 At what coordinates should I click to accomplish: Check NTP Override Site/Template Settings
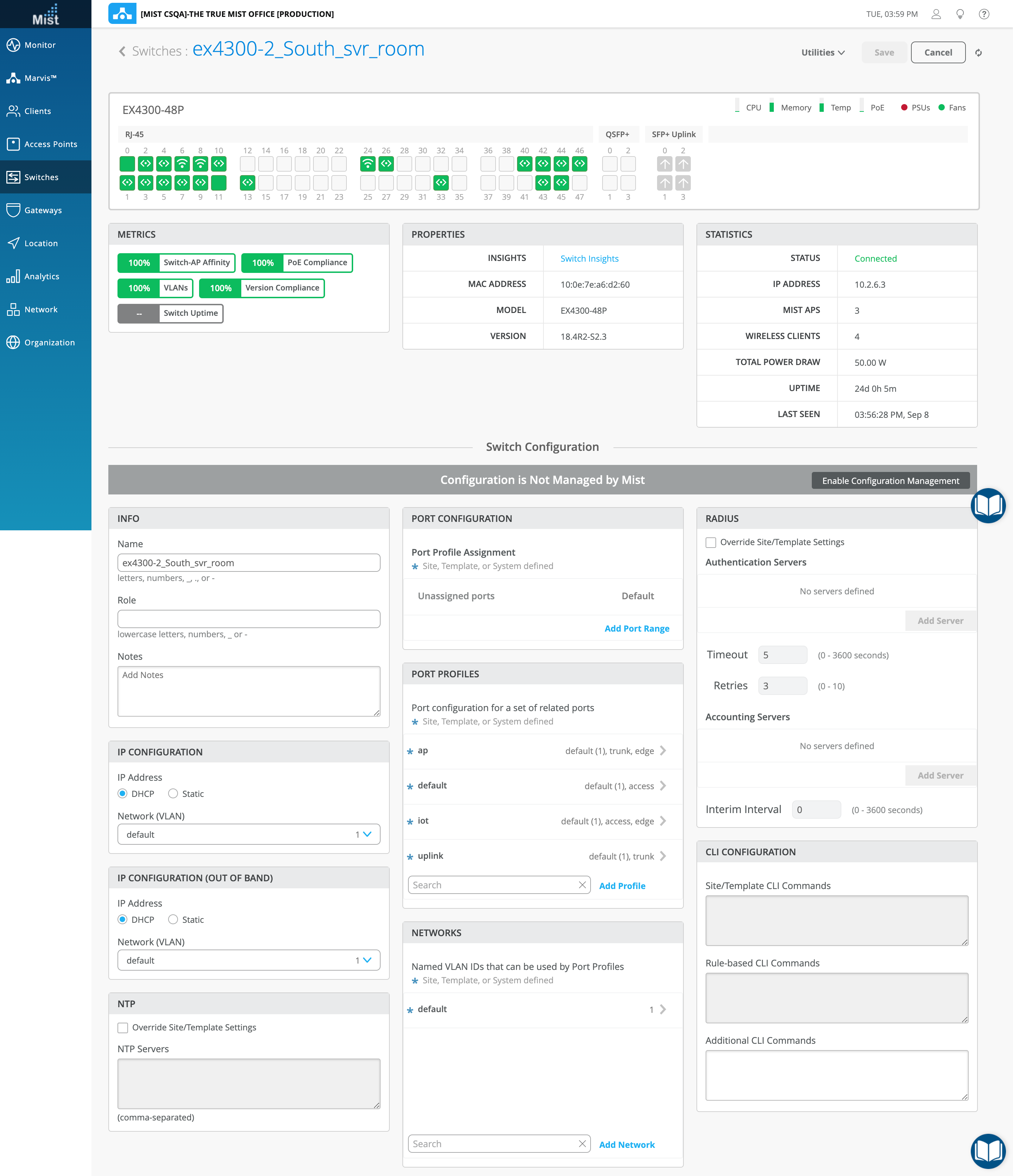(x=123, y=1027)
